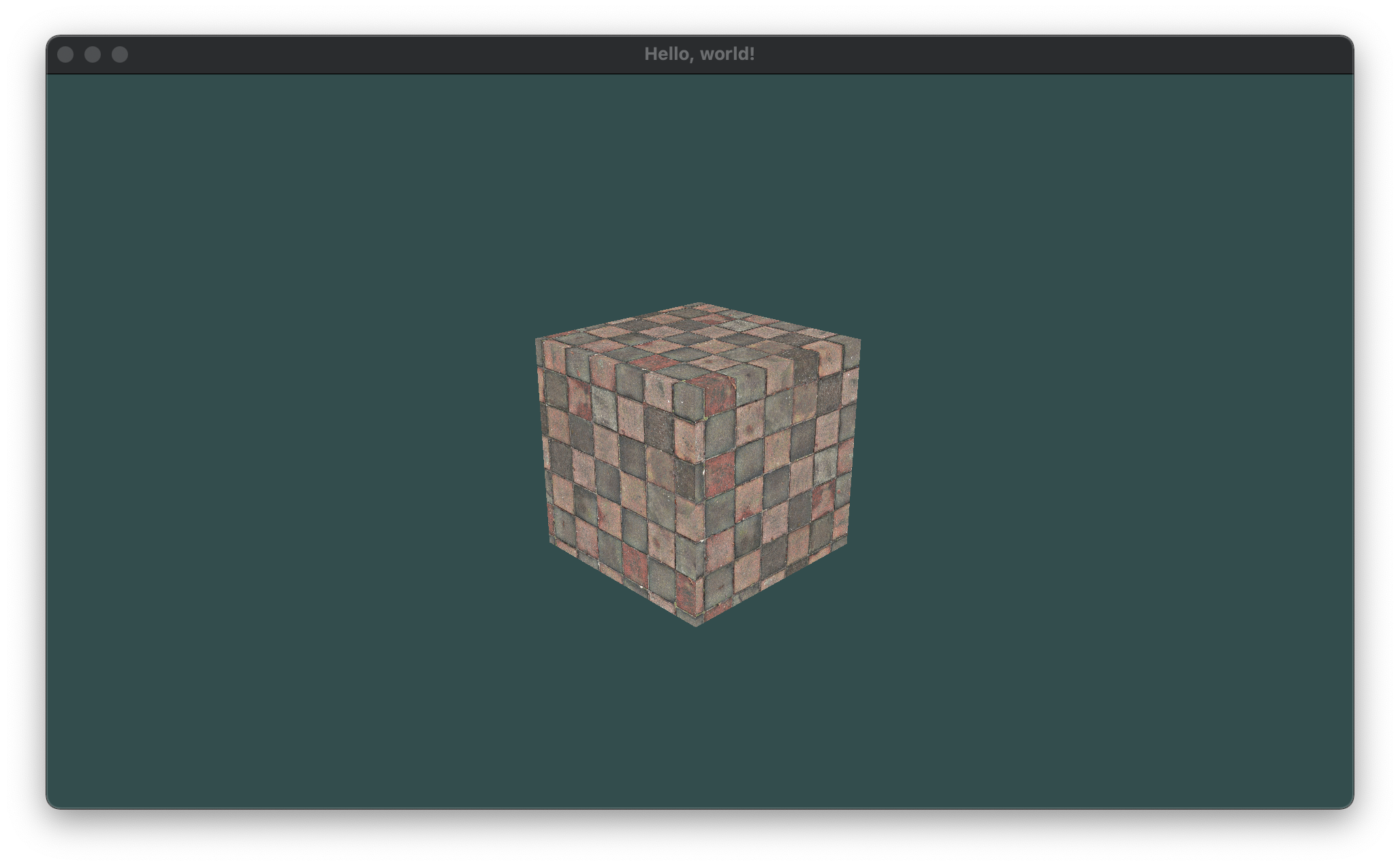The height and width of the screenshot is (866, 1400).
Task: Click the gray close window button
Action: pos(65,54)
